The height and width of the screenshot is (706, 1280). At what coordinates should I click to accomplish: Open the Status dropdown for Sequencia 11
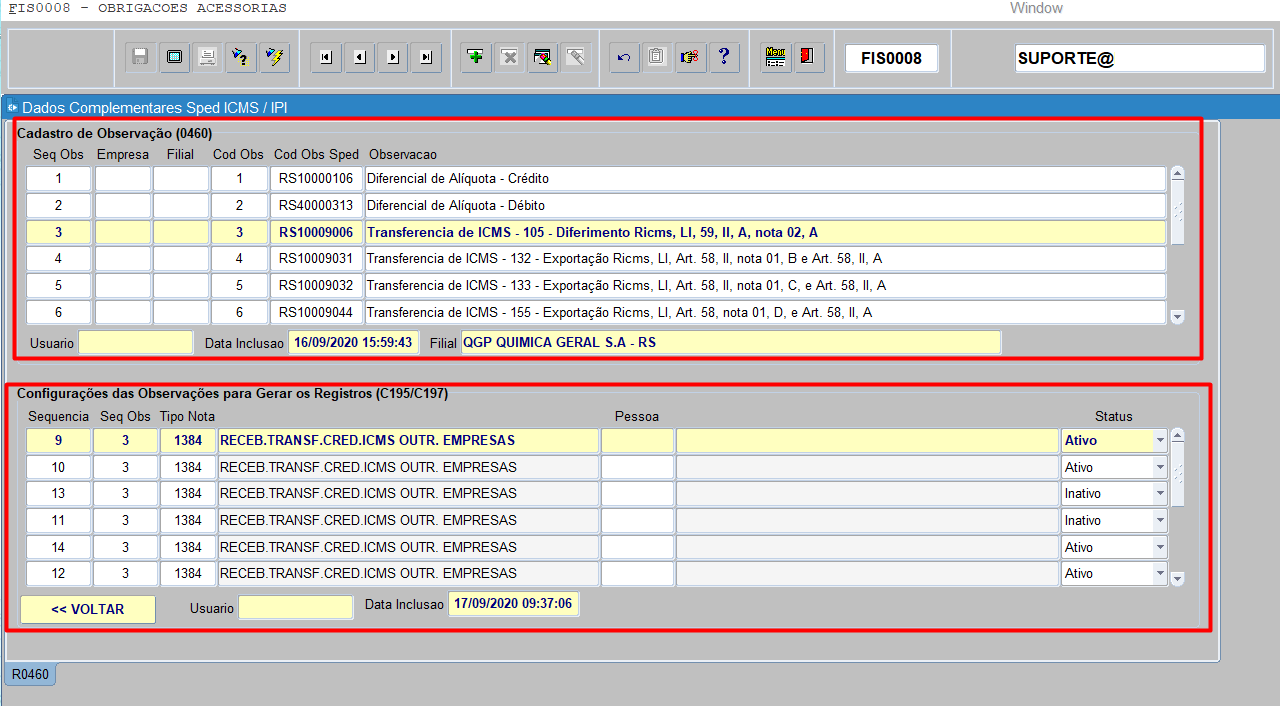point(1160,520)
